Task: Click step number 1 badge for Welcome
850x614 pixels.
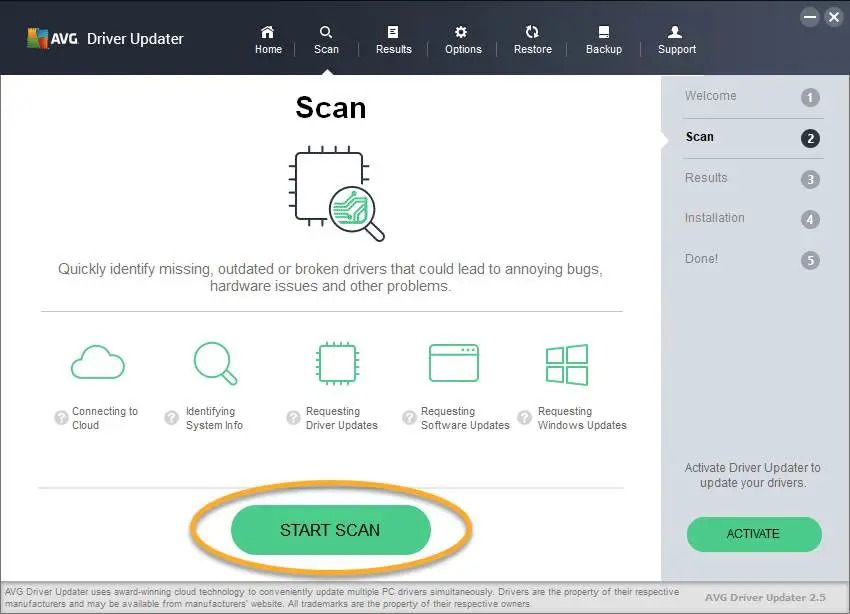Action: click(x=810, y=98)
